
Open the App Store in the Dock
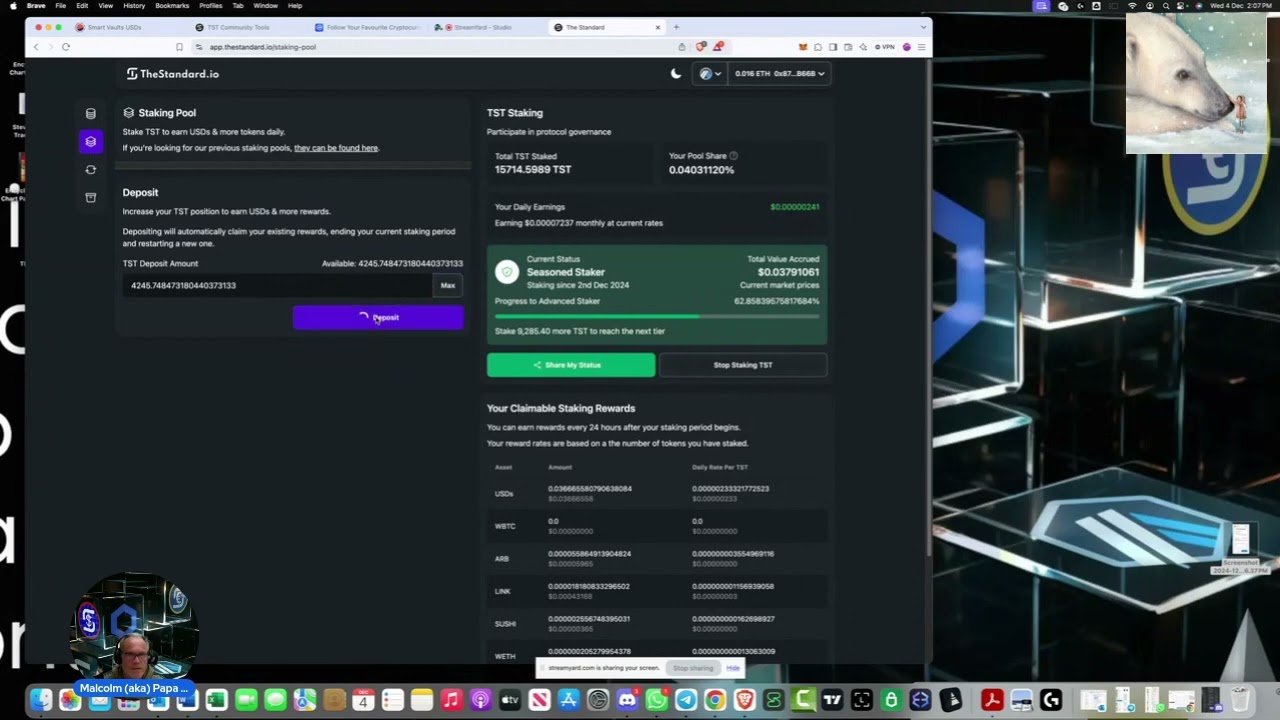pos(568,700)
